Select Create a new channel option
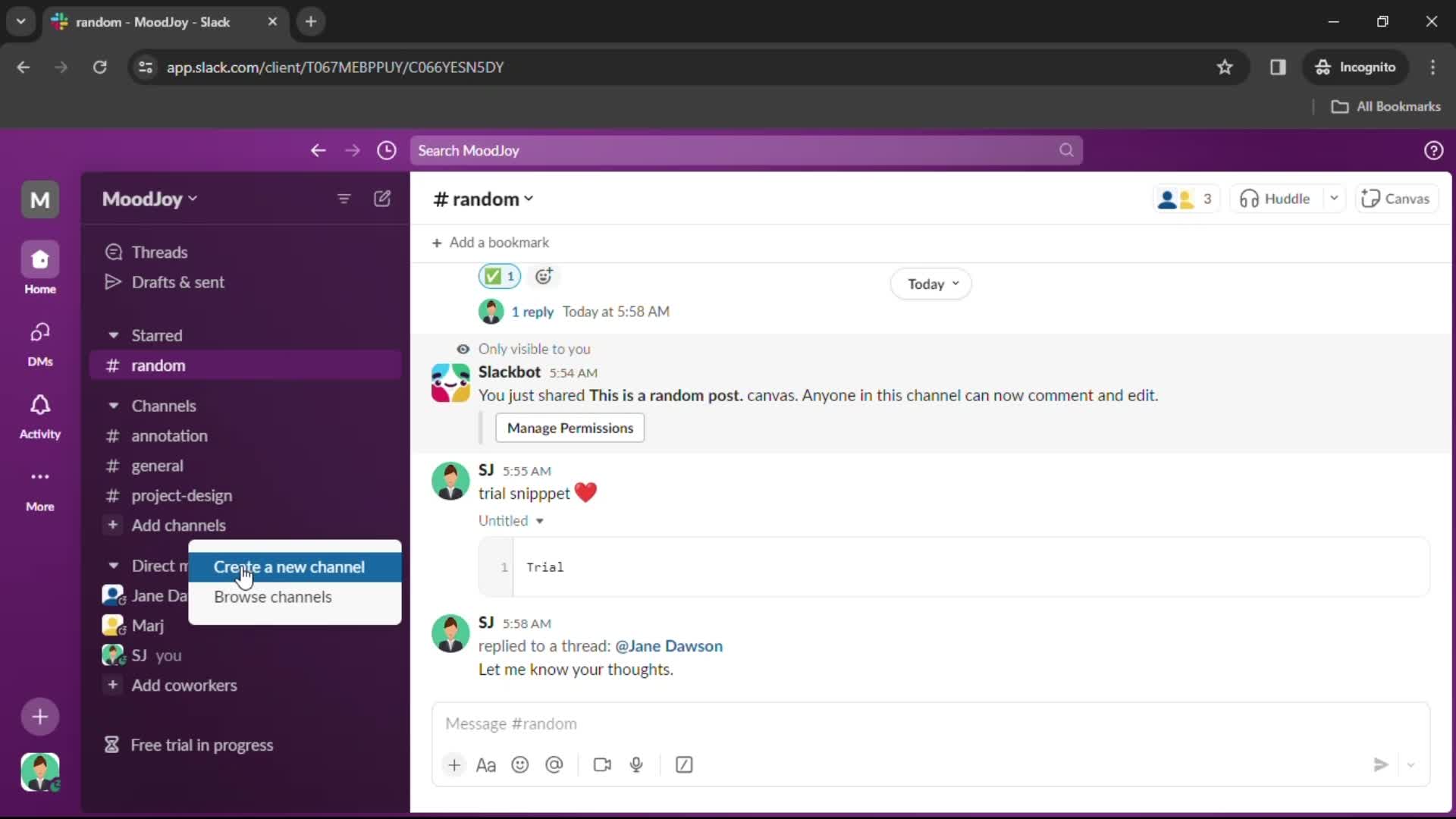 (289, 566)
